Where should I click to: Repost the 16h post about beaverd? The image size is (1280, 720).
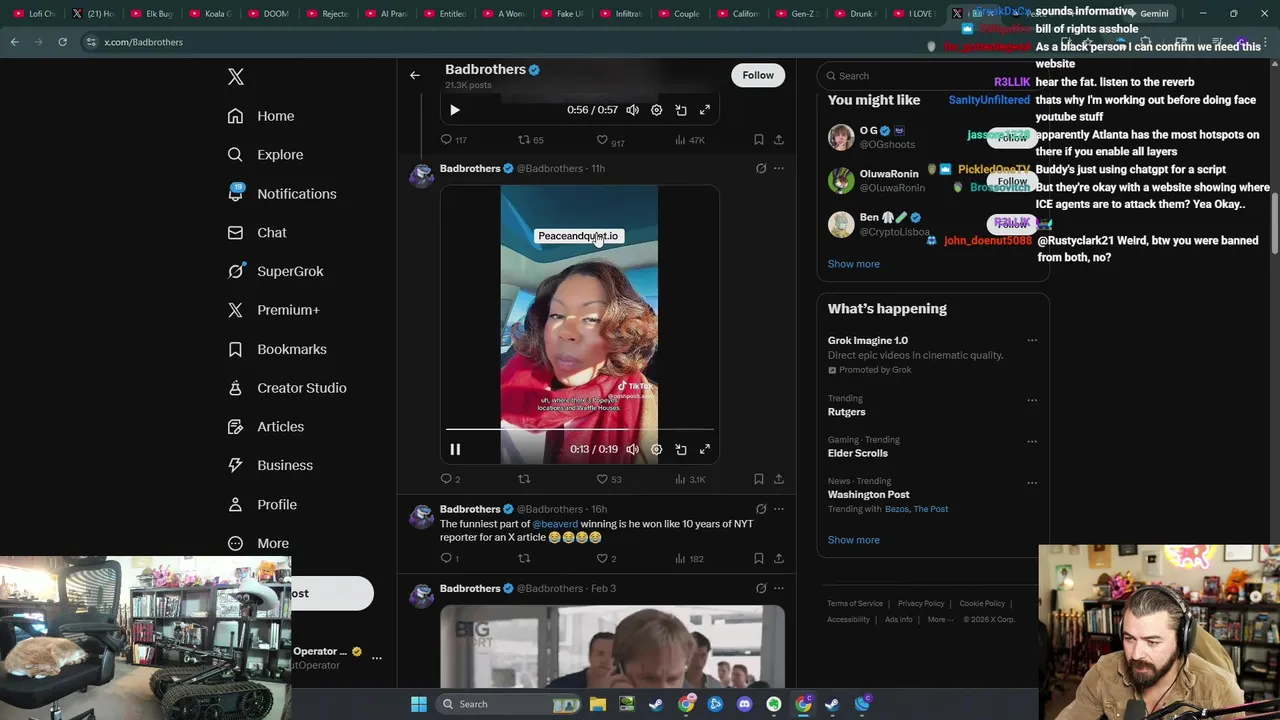(x=524, y=559)
